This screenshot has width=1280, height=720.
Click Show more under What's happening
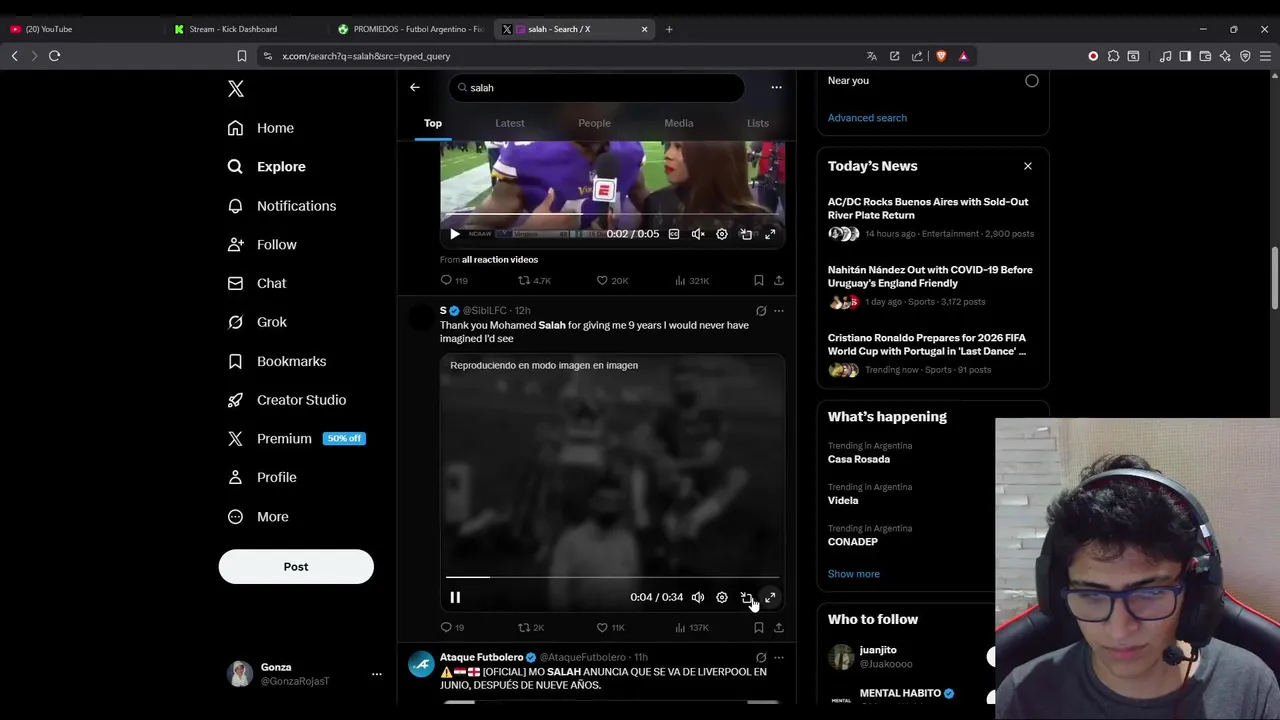[854, 574]
